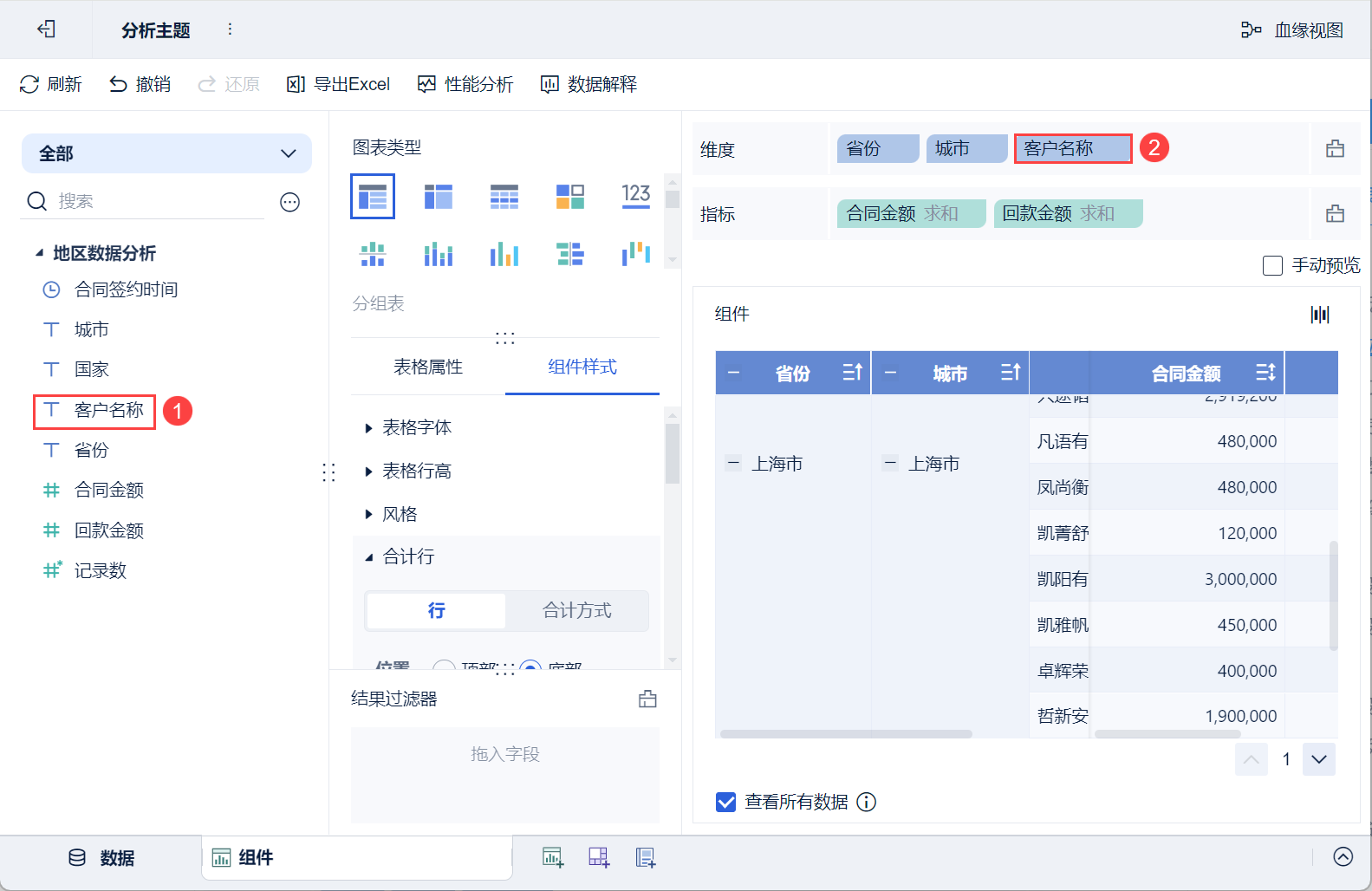Open the 全部 field filter dropdown
Screen dimensions: 1372x891
(x=166, y=153)
